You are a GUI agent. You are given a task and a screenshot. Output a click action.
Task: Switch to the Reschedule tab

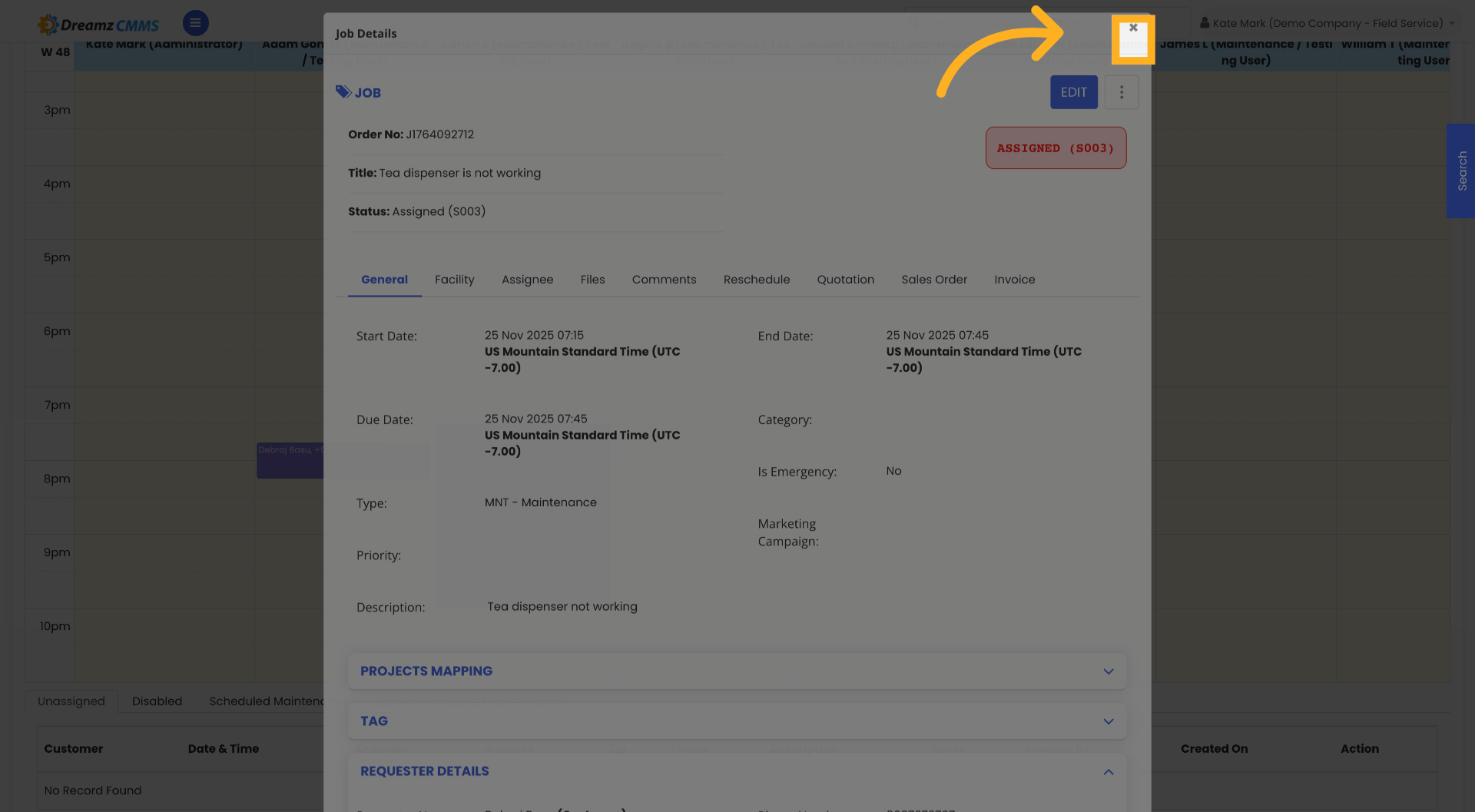[757, 280]
